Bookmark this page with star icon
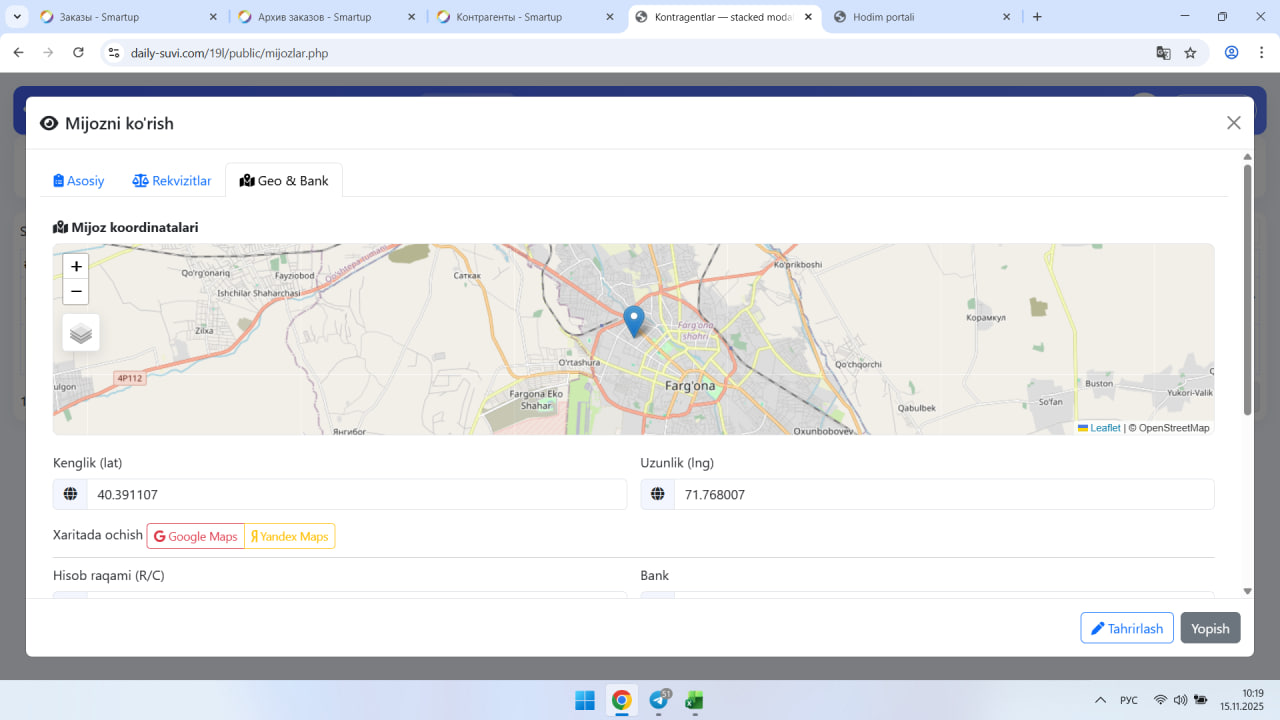1280x720 pixels. coord(1190,53)
